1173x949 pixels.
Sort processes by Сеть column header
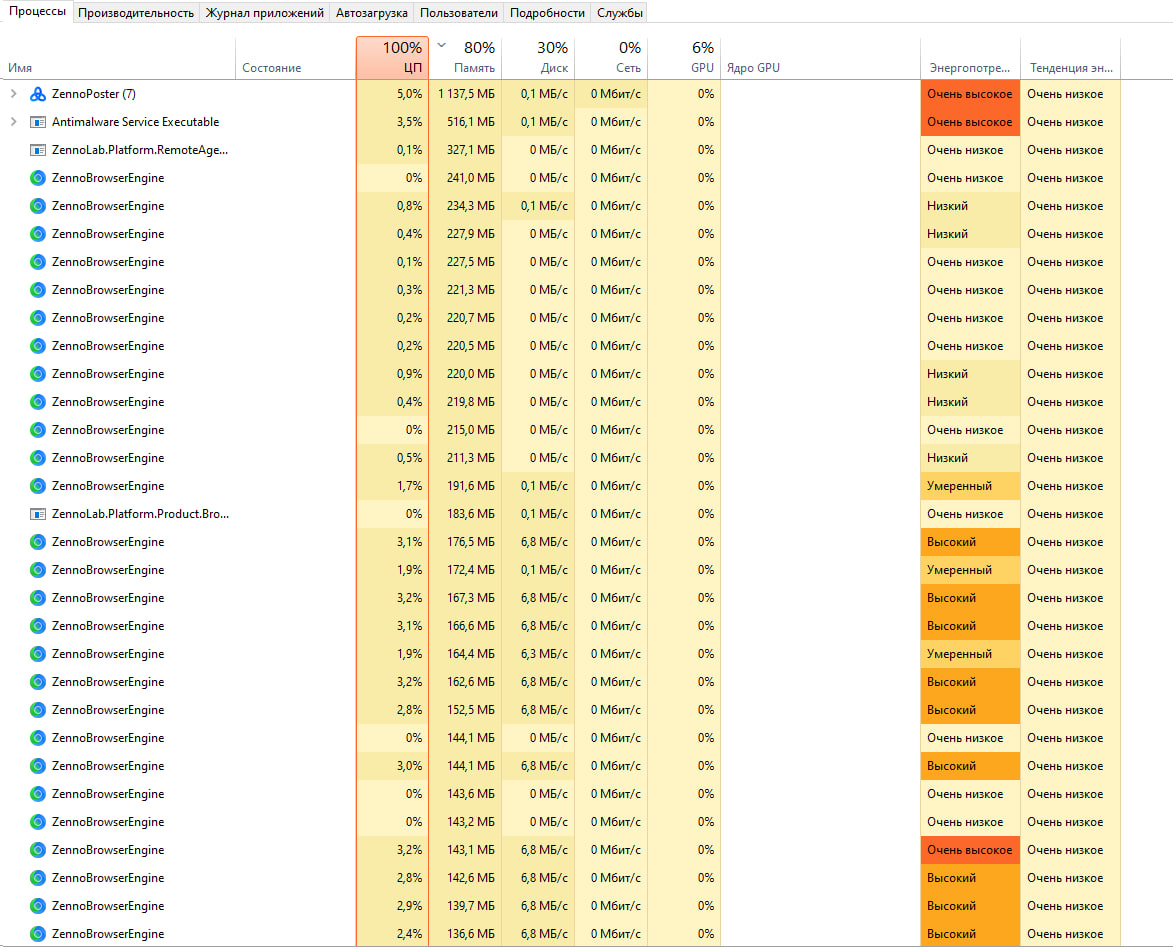click(x=611, y=58)
